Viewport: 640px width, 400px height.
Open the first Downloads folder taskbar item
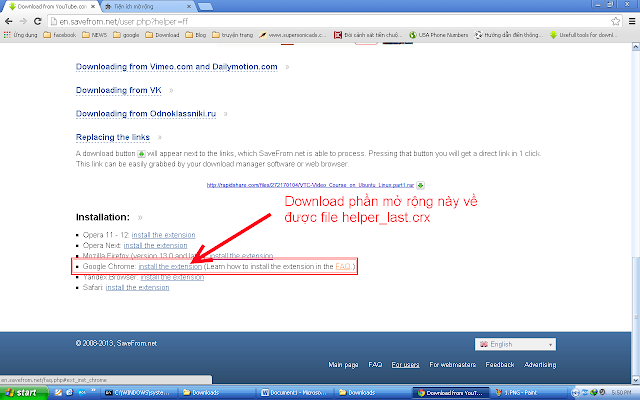click(x=218, y=393)
